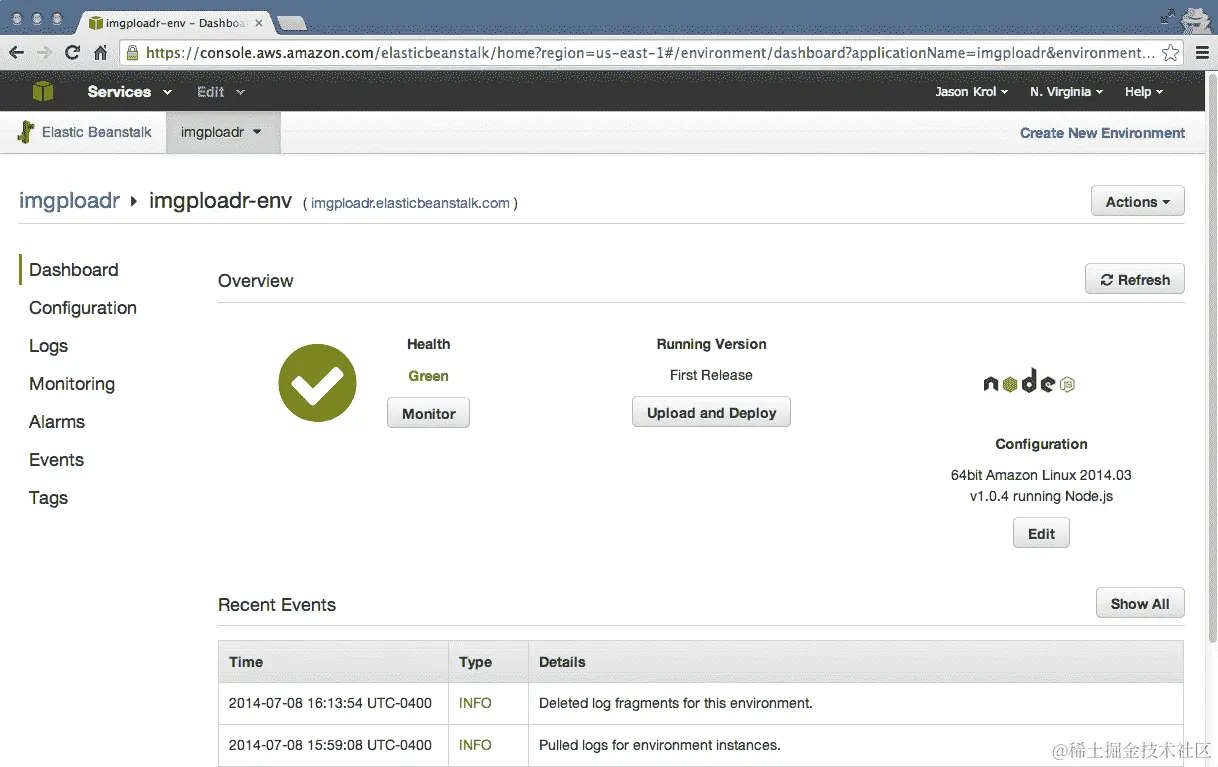Reload the page with the browser refresh icon
Viewport: 1218px width, 767px height.
coord(72,52)
